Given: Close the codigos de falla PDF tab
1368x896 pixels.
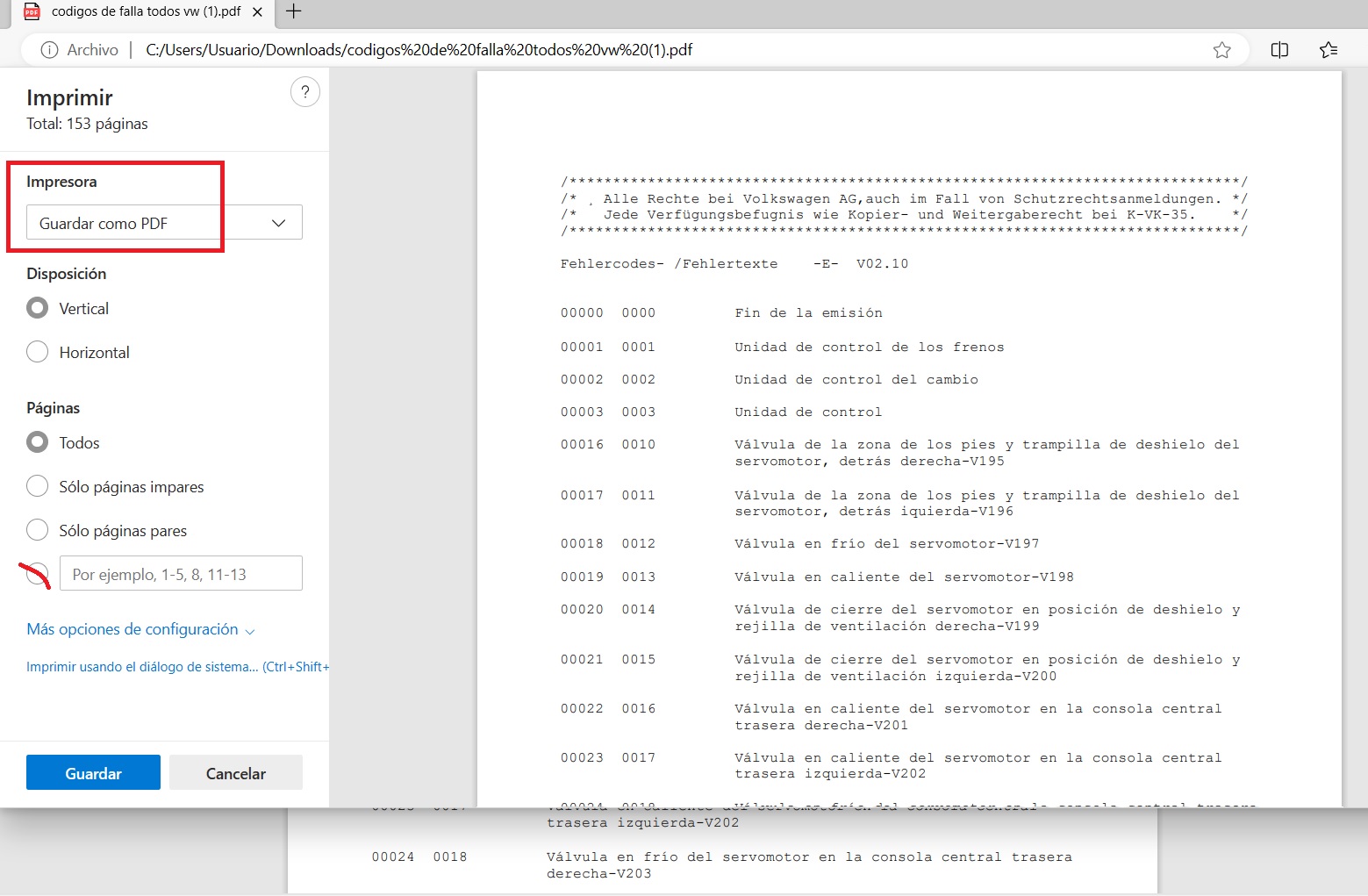Looking at the screenshot, I should tap(257, 12).
